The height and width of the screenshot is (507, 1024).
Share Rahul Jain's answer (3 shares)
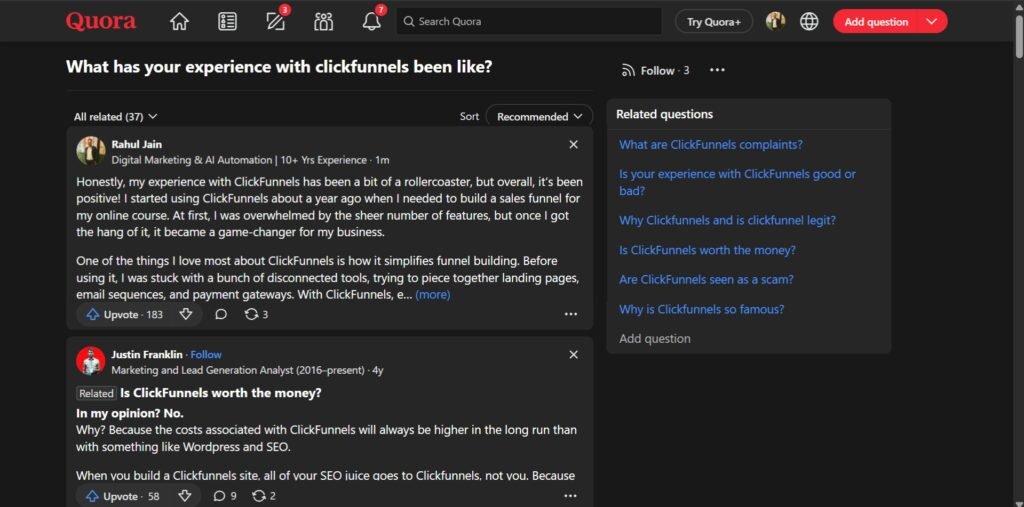point(256,314)
